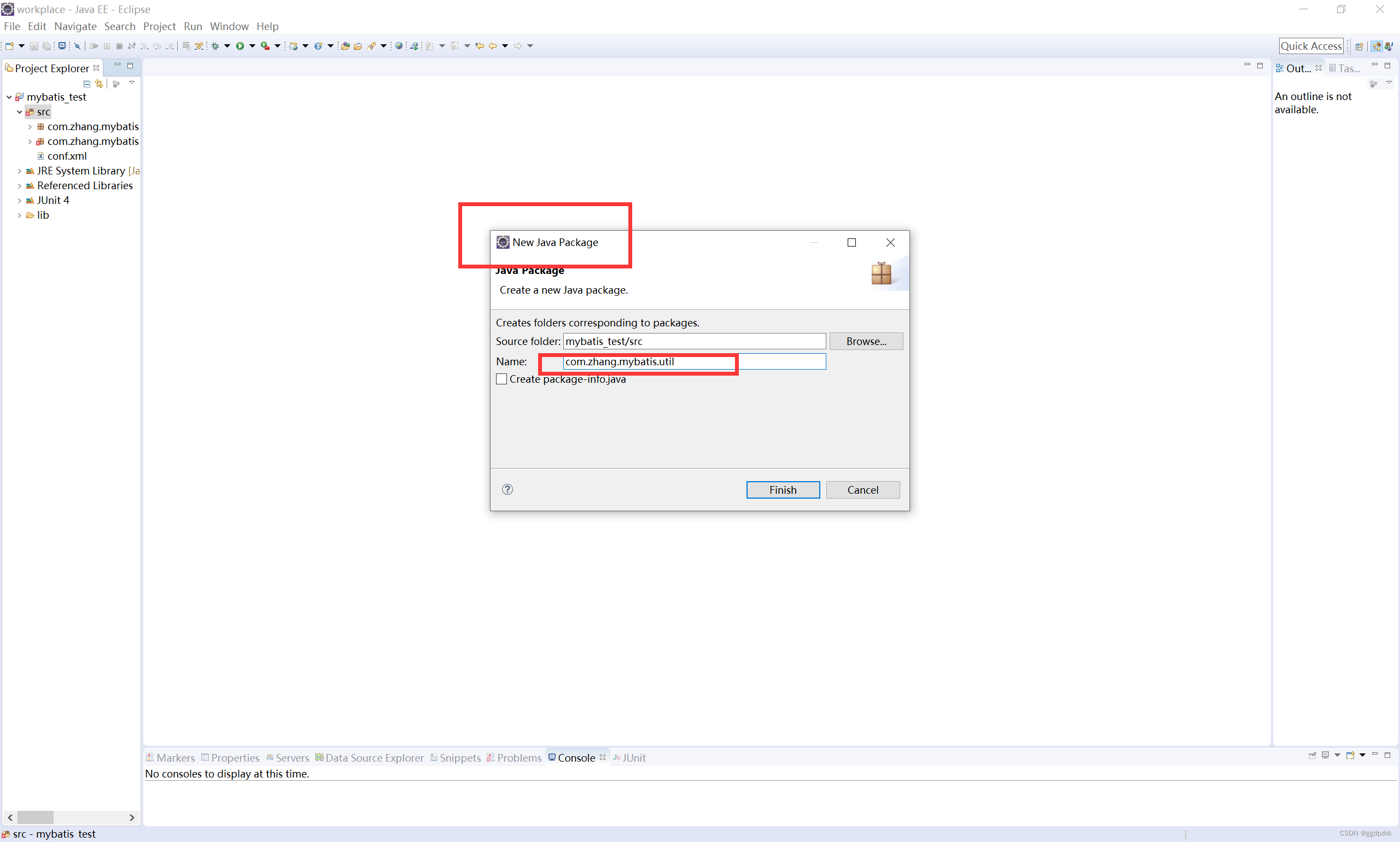Image resolution: width=1400 pixels, height=842 pixels.
Task: Click the Open Console icon
Action: click(x=1351, y=755)
